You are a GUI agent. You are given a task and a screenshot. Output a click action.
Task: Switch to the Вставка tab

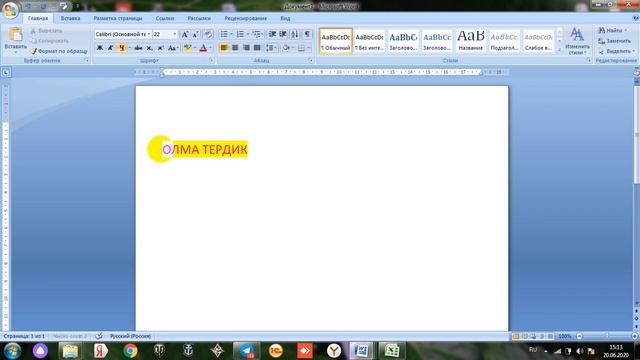pyautogui.click(x=70, y=18)
